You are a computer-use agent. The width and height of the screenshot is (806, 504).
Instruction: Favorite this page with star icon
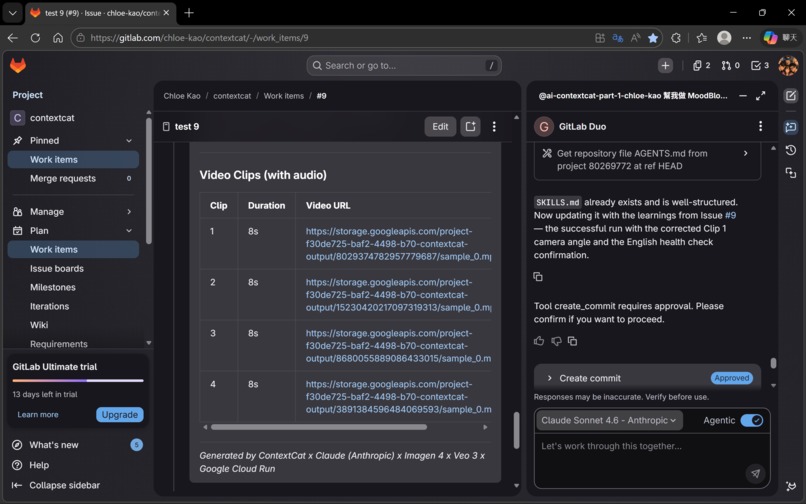[653, 38]
